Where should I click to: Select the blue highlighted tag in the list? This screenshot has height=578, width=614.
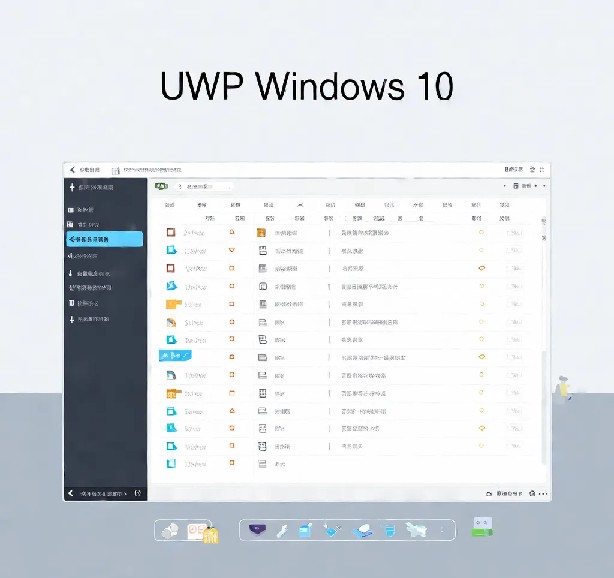click(x=175, y=356)
